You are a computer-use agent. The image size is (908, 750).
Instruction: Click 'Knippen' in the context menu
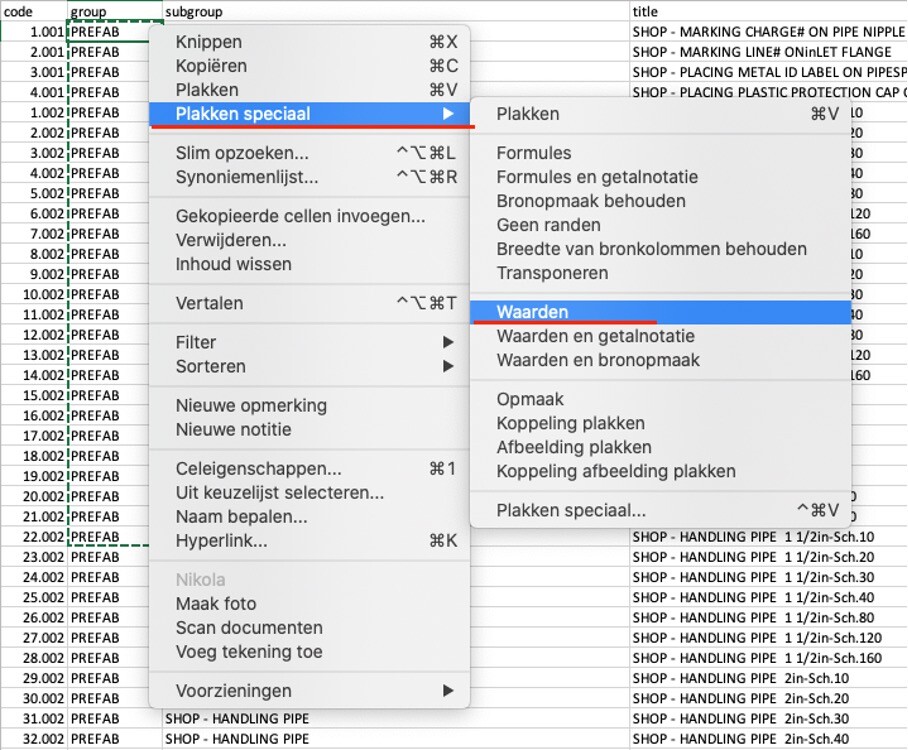point(209,42)
